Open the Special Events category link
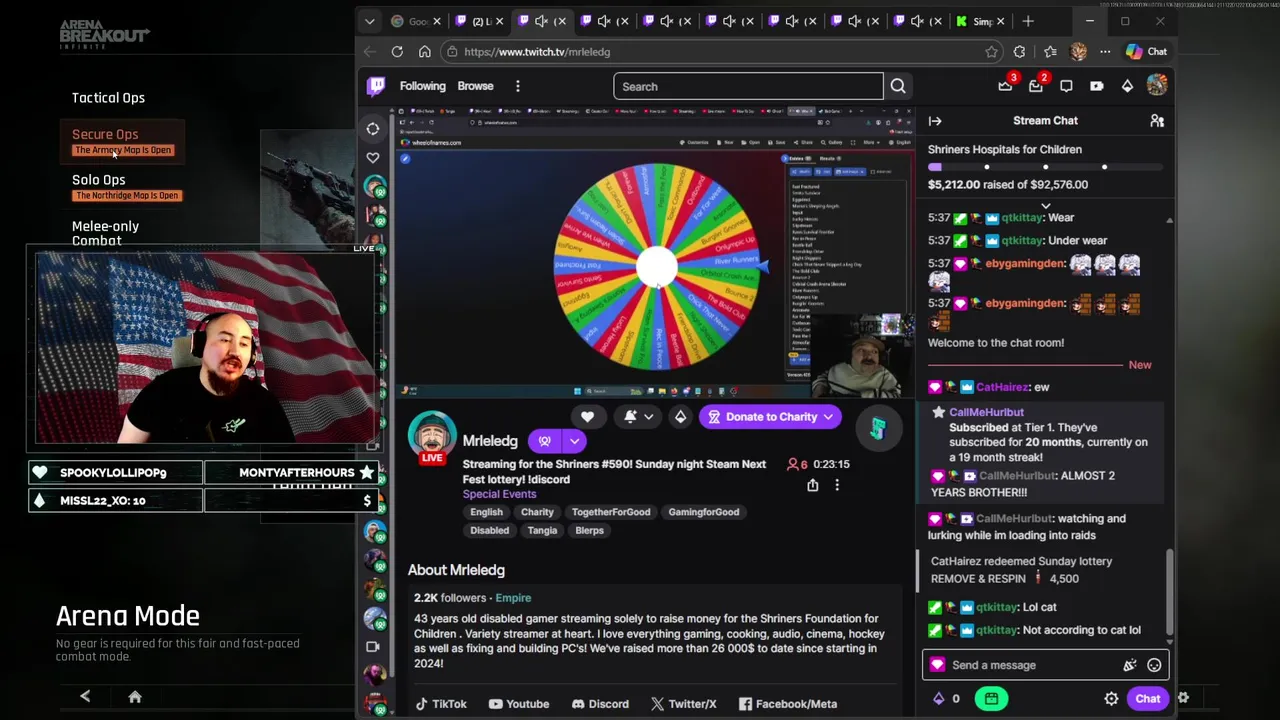The image size is (1280, 720). click(499, 494)
